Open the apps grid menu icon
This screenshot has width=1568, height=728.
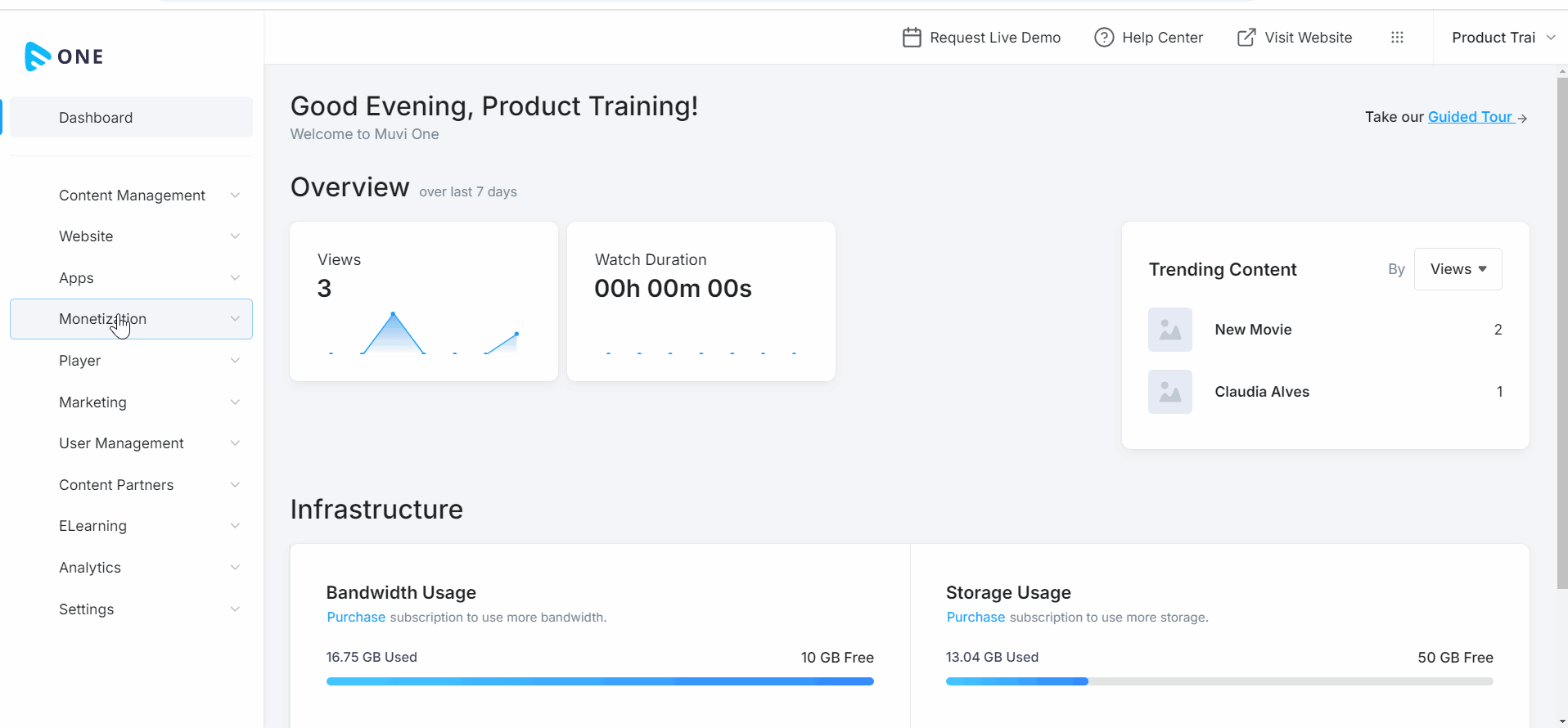(x=1397, y=38)
